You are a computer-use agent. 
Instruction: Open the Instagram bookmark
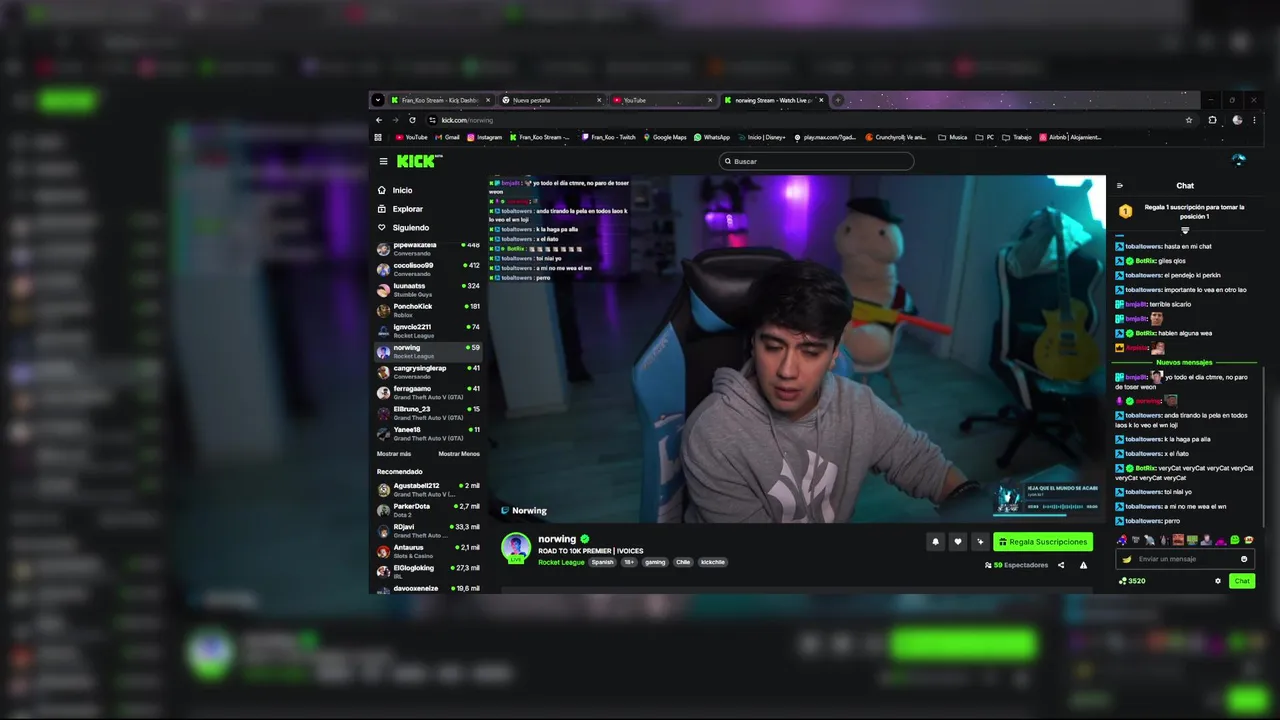coord(484,137)
